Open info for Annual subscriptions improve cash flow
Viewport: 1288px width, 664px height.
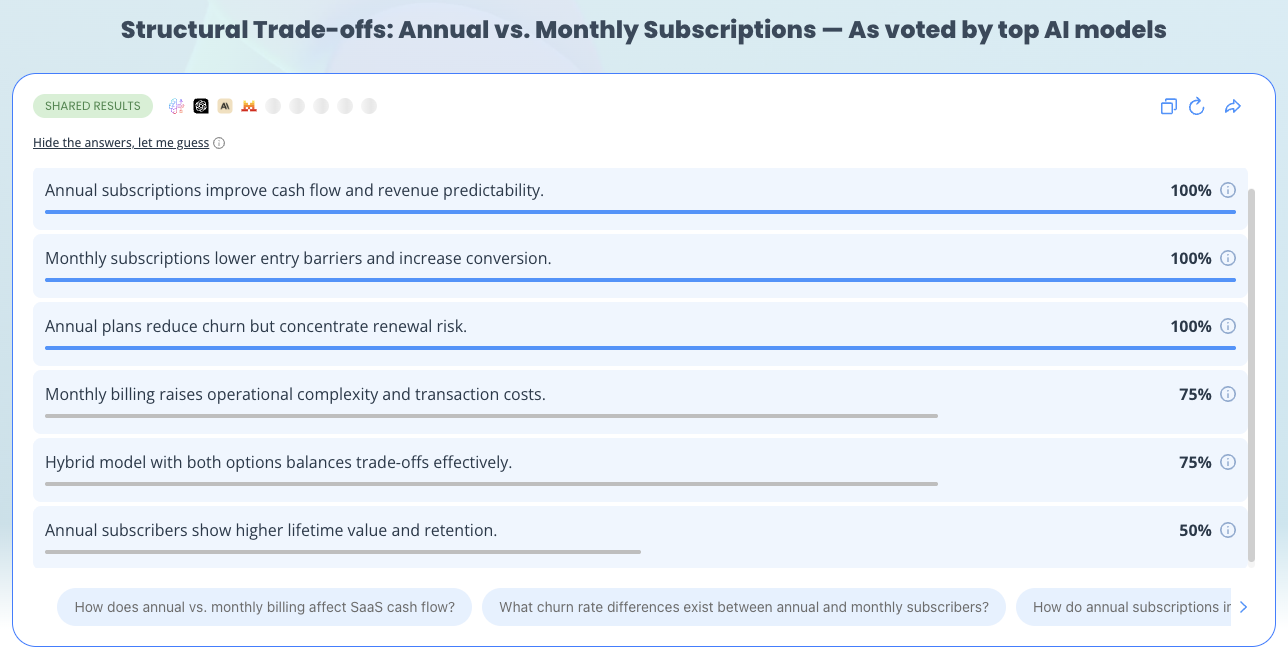click(1228, 190)
